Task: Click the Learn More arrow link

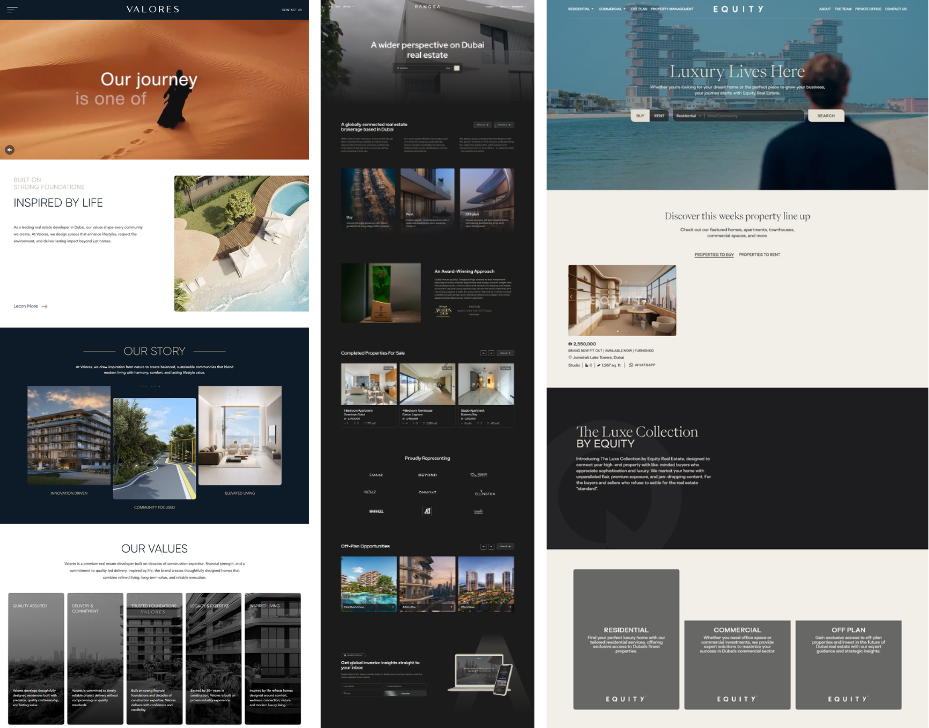Action: point(30,306)
